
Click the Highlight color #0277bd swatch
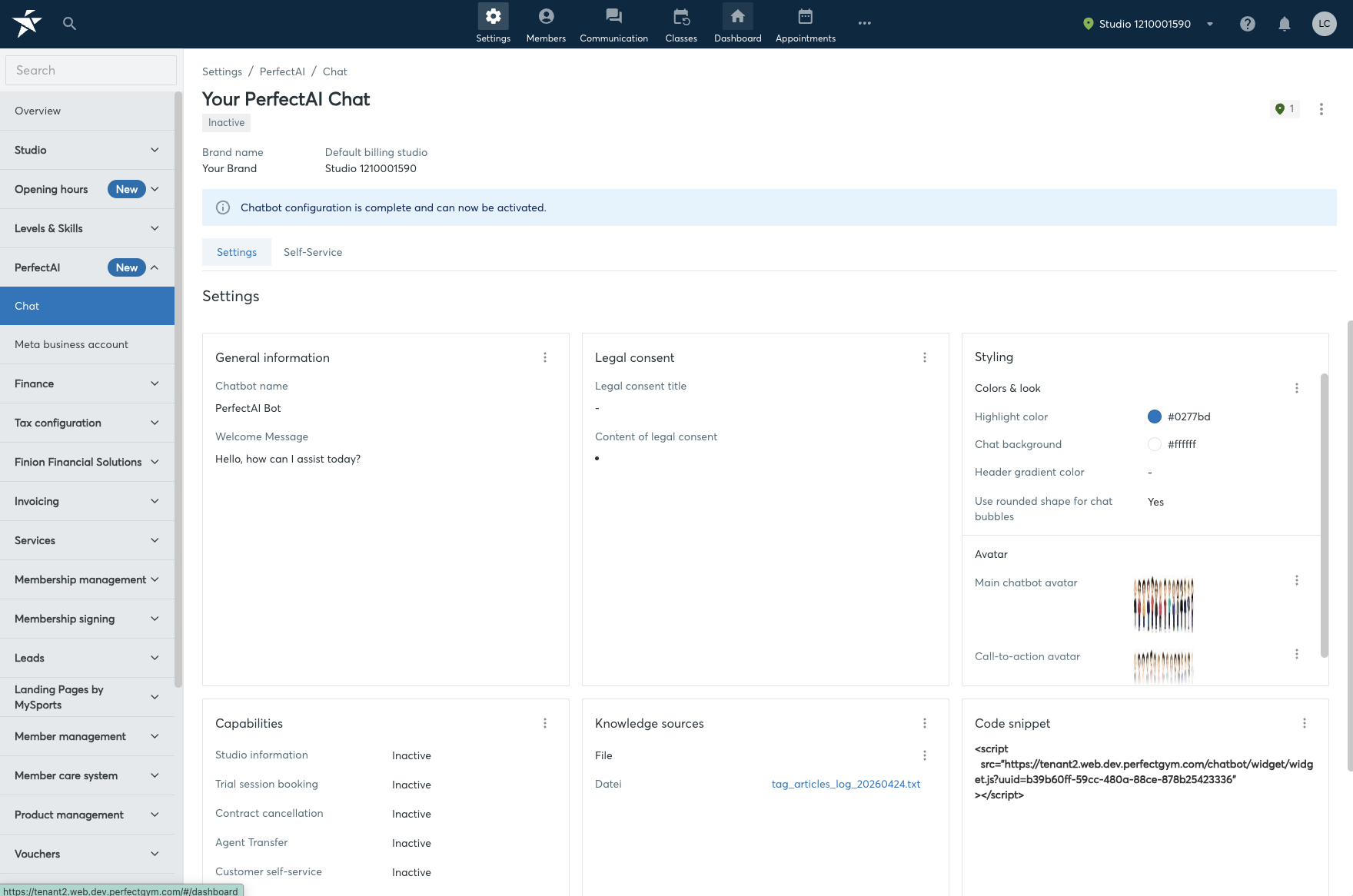(x=1154, y=416)
